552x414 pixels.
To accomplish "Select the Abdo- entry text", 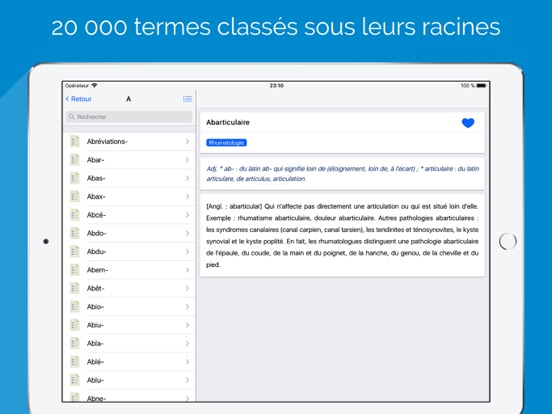I will pos(96,233).
